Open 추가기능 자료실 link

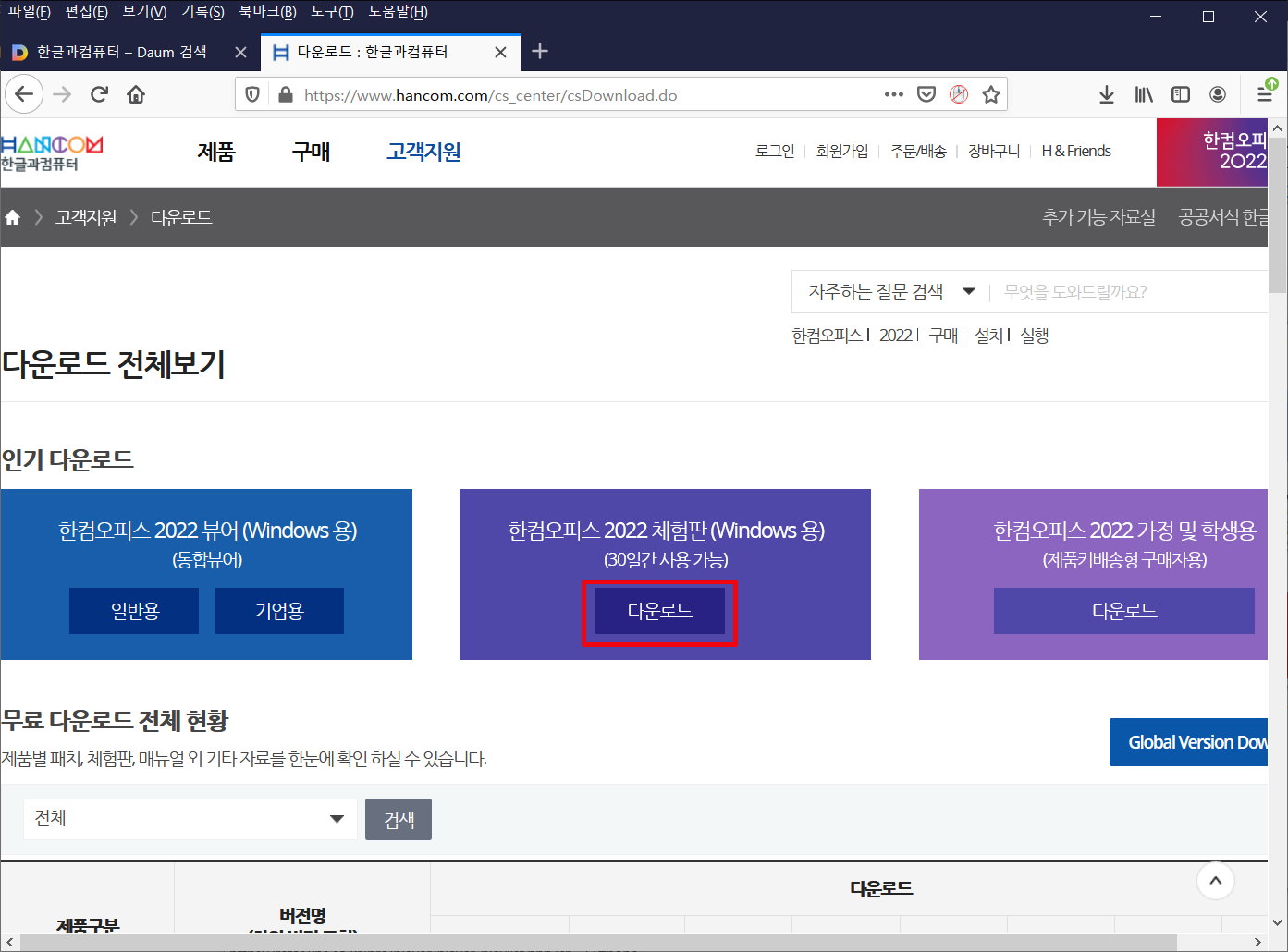[x=1099, y=217]
